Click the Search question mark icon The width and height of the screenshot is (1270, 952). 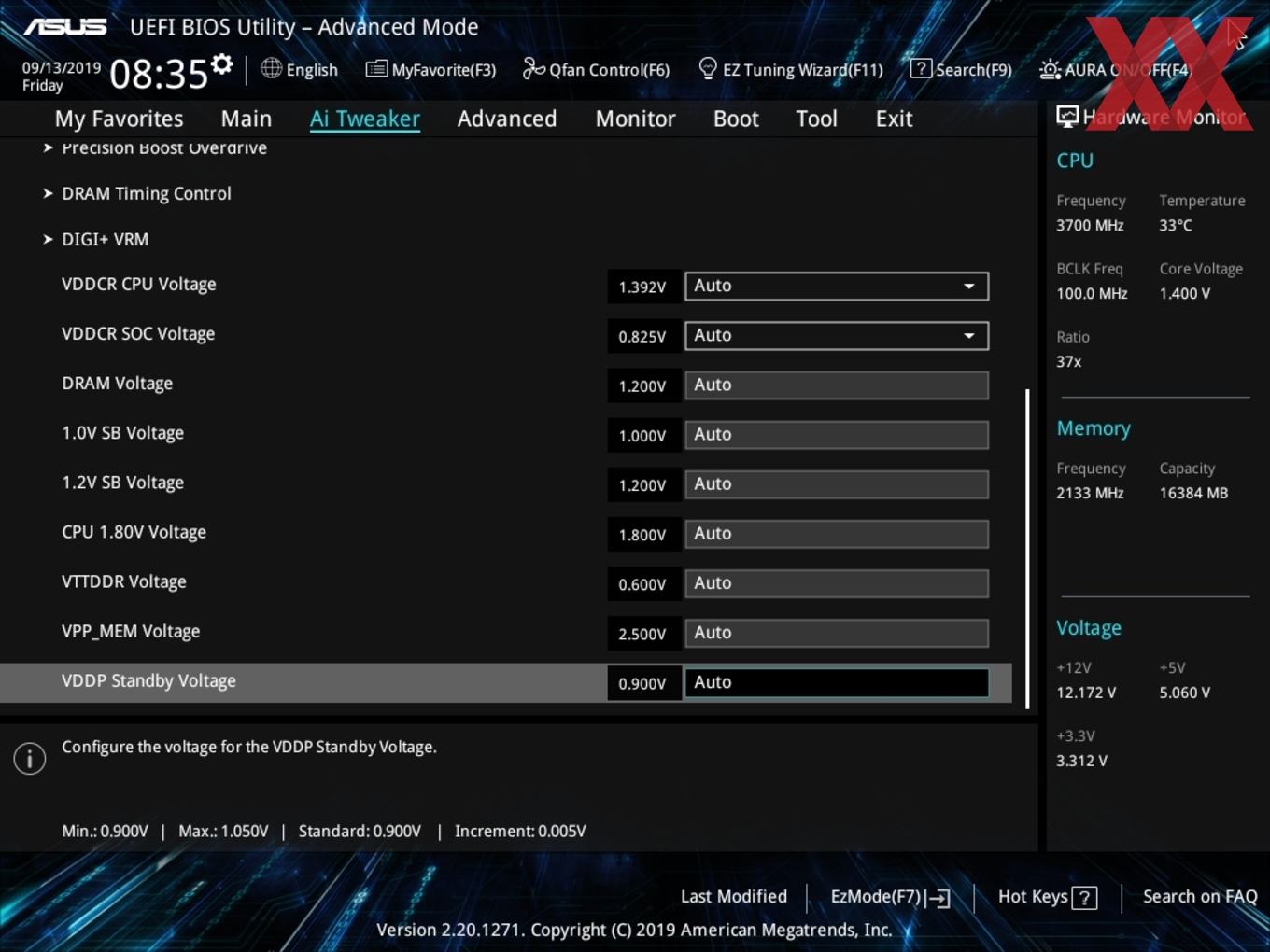[x=921, y=68]
